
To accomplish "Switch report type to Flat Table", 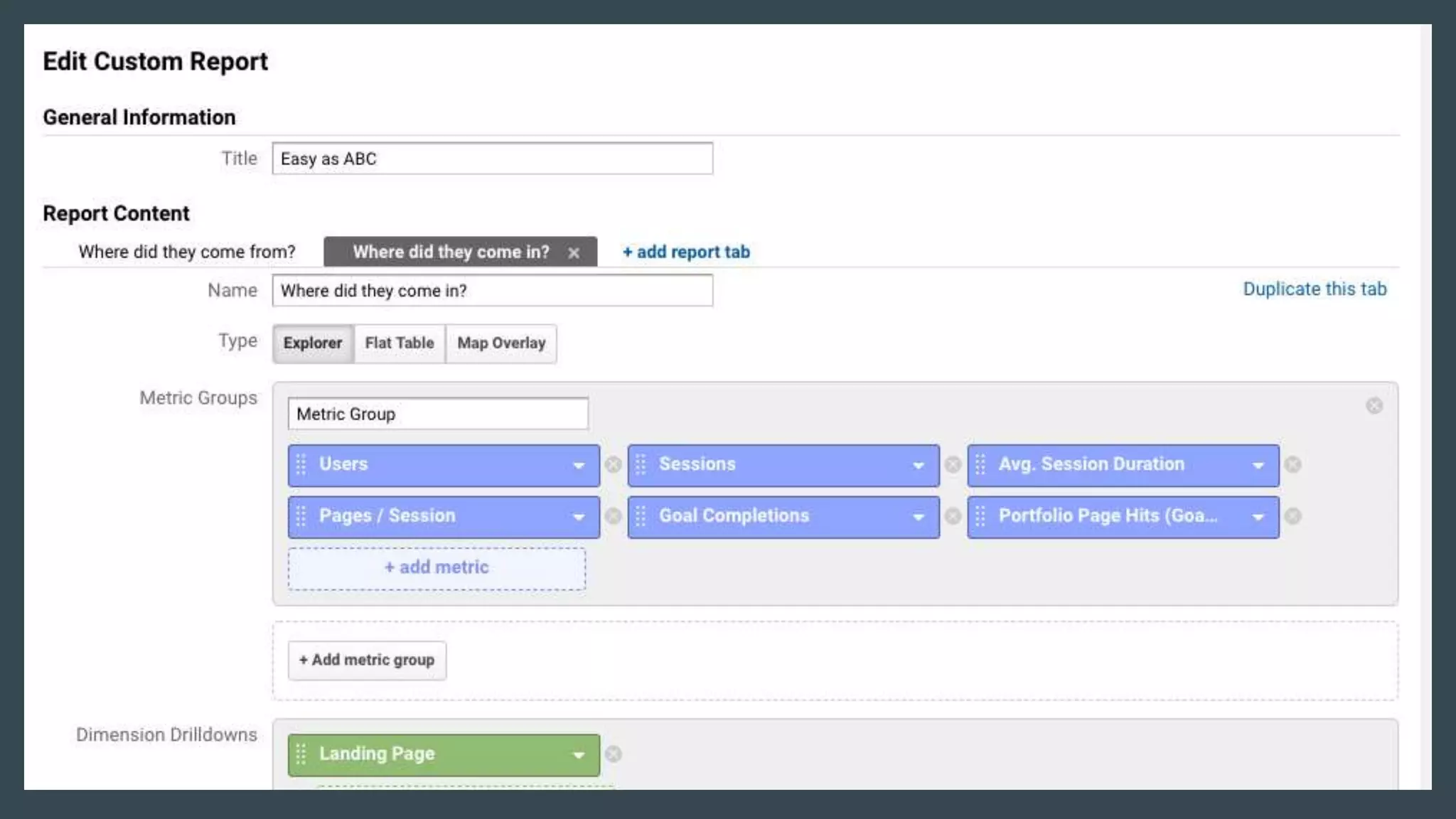I will tap(400, 343).
